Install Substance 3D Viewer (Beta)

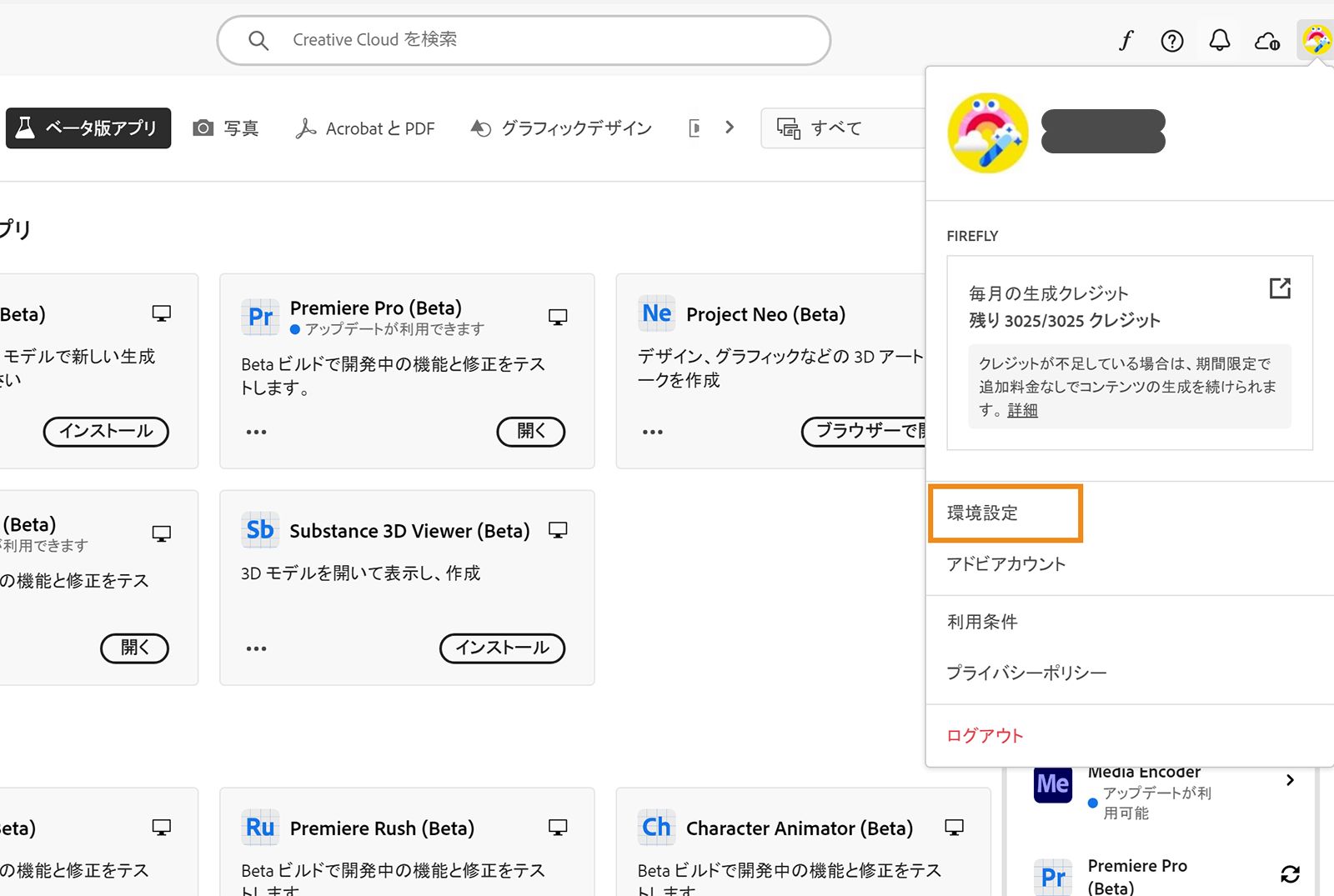pyautogui.click(x=502, y=648)
